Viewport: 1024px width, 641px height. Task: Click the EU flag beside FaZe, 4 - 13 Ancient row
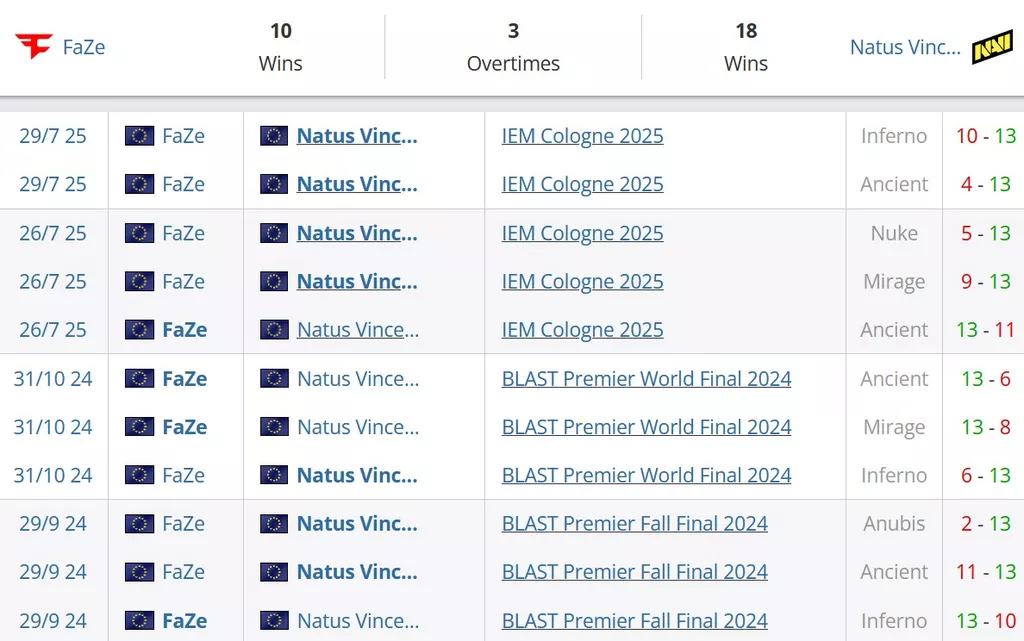point(139,184)
